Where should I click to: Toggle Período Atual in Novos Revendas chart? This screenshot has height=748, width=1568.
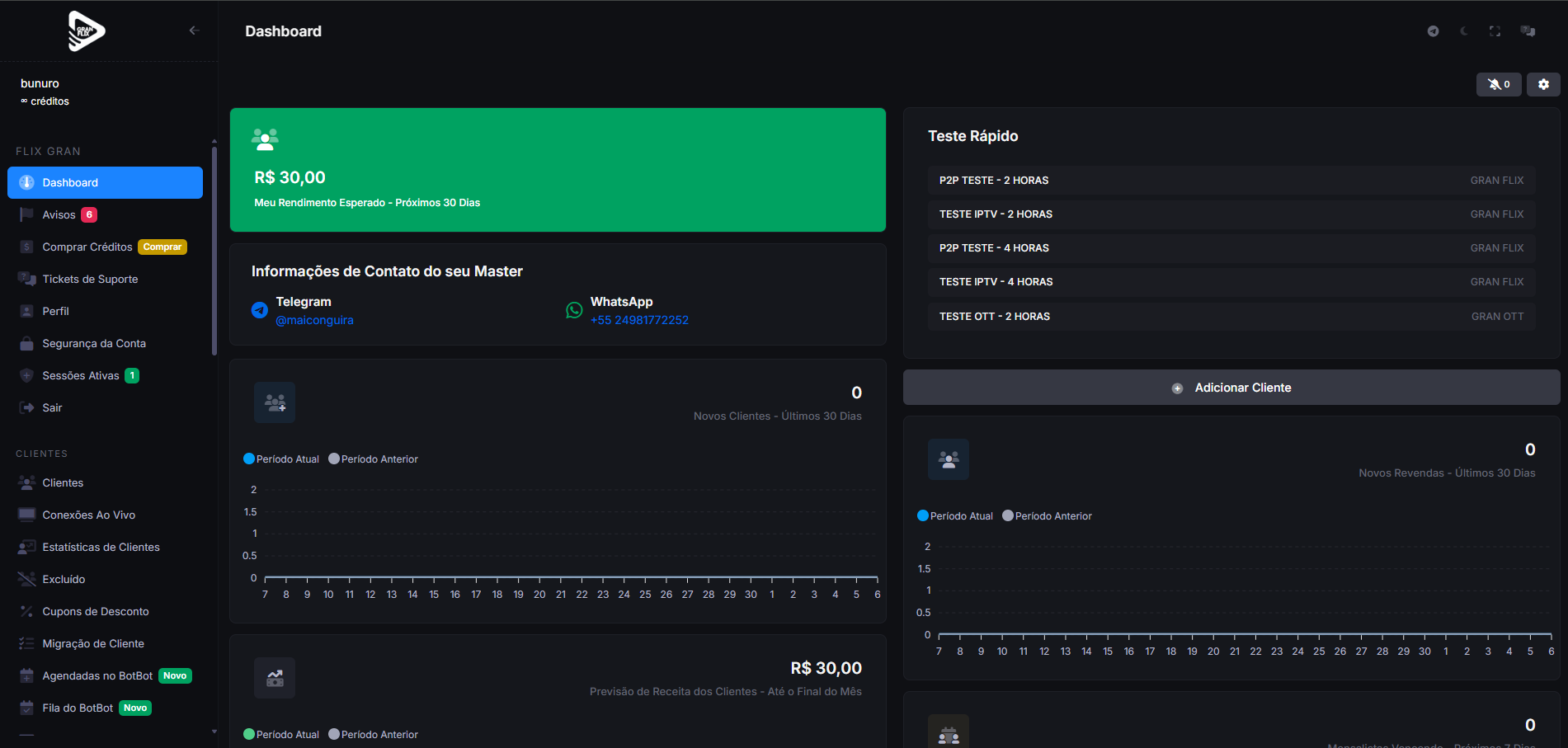tap(955, 516)
